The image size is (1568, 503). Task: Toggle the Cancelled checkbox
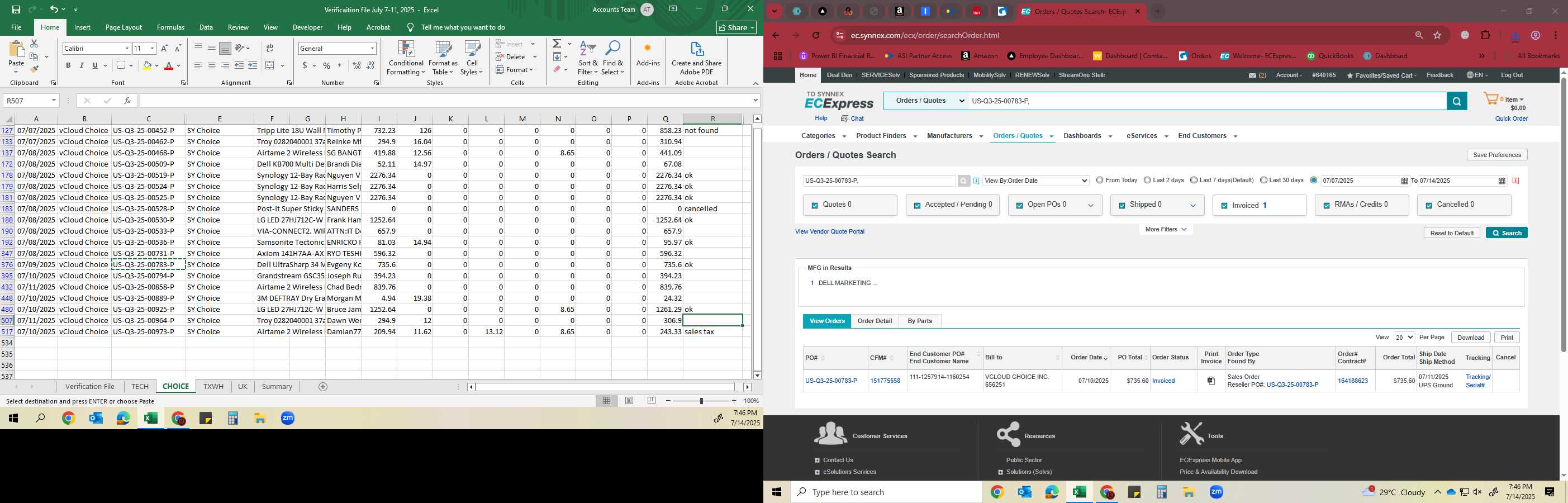[x=1429, y=206]
